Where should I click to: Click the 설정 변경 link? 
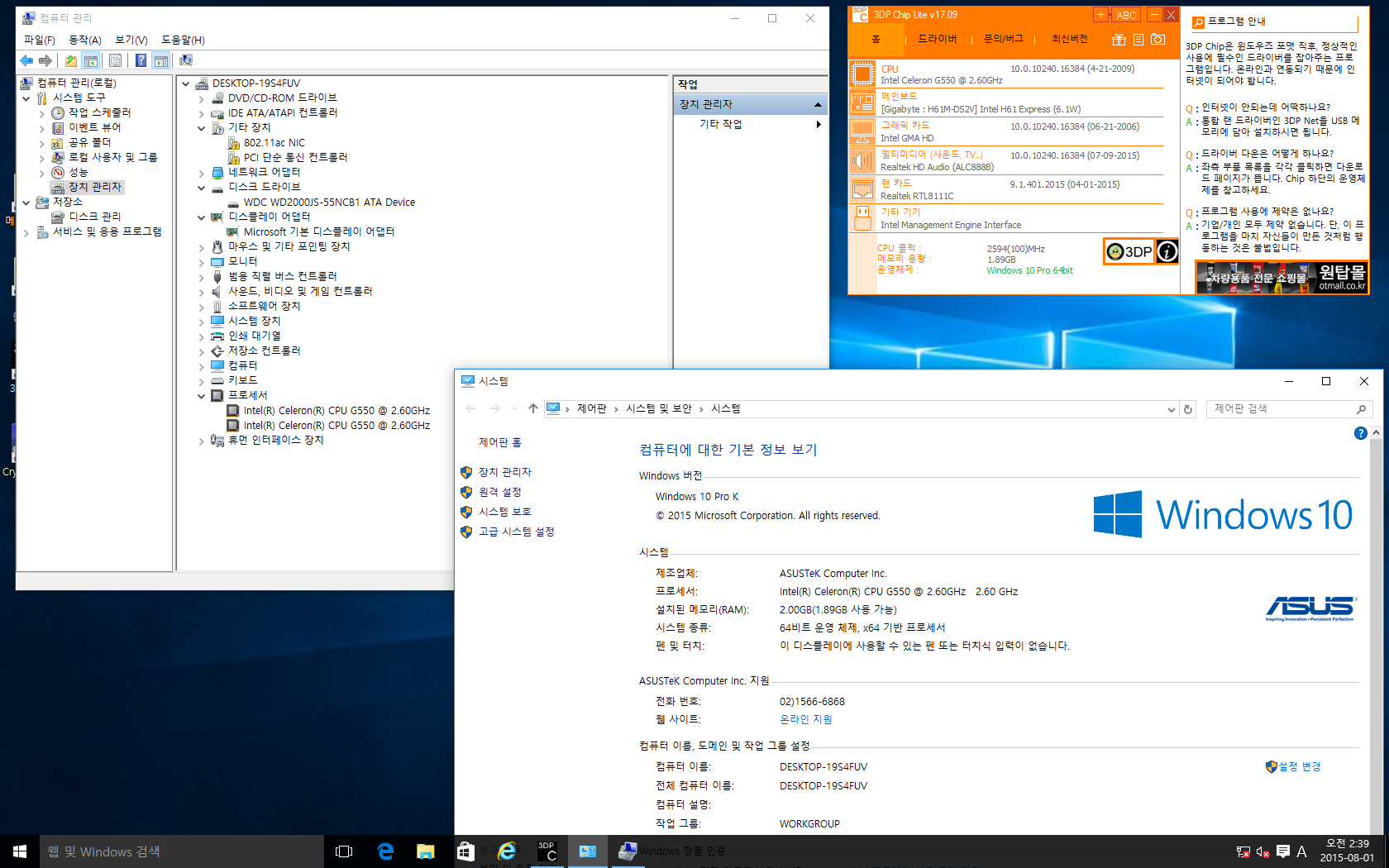(x=1300, y=766)
